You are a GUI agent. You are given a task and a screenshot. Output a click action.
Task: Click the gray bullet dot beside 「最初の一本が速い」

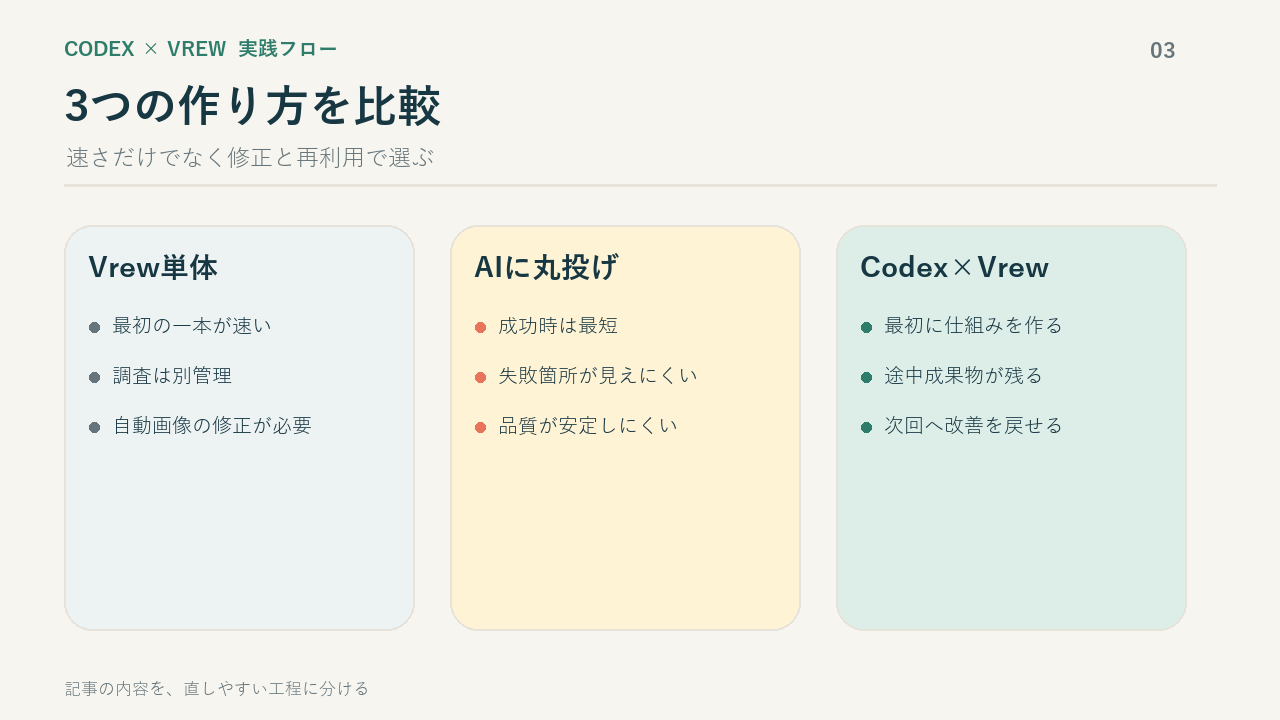(95, 327)
